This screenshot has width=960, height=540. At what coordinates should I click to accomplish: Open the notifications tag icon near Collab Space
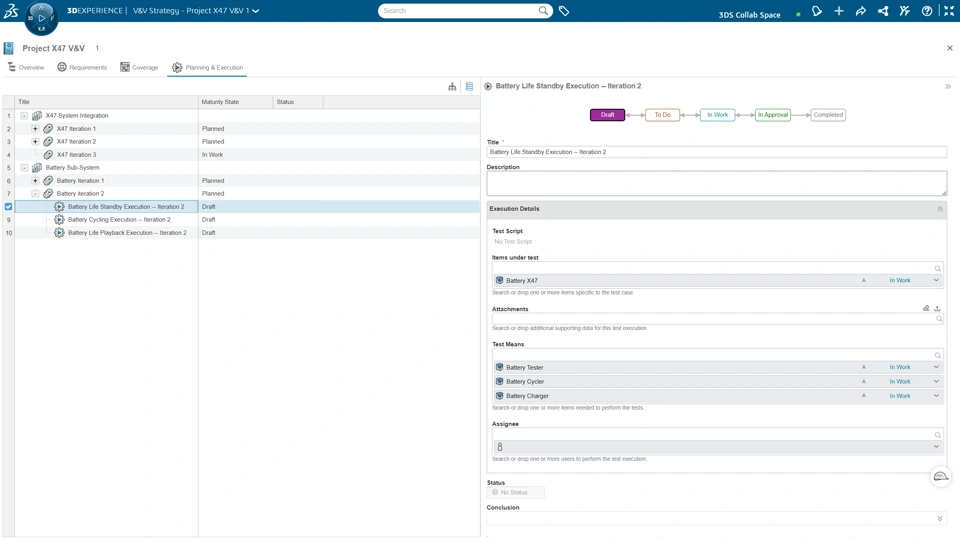[x=817, y=11]
